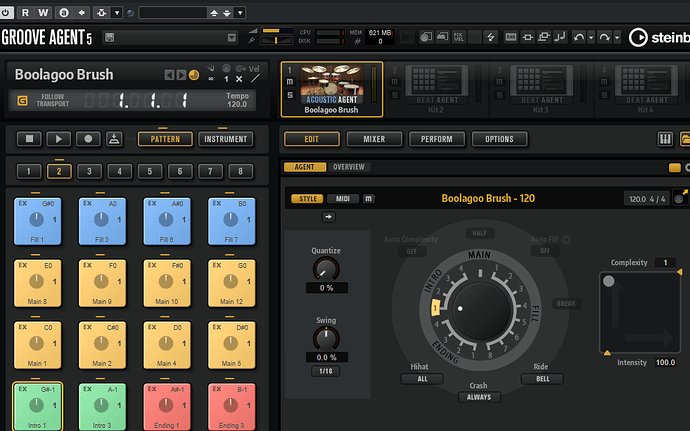
Task: Click the undo arrow icon
Action: click(x=579, y=37)
